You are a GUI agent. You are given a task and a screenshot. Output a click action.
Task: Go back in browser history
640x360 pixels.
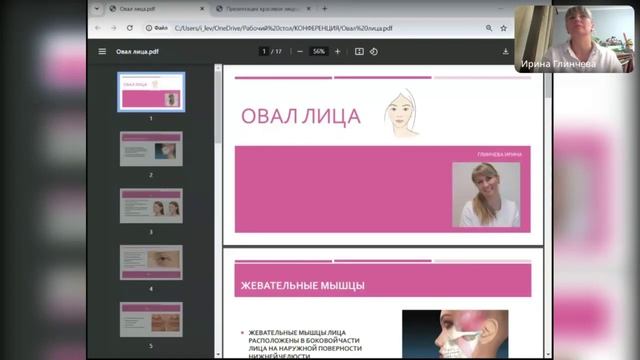click(x=98, y=28)
